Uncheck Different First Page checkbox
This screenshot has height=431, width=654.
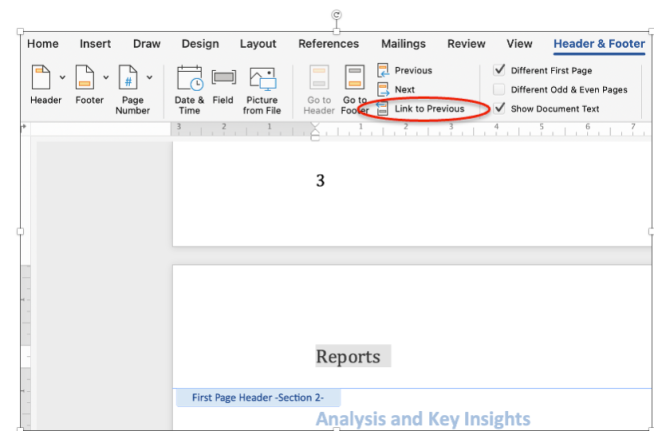click(x=500, y=70)
